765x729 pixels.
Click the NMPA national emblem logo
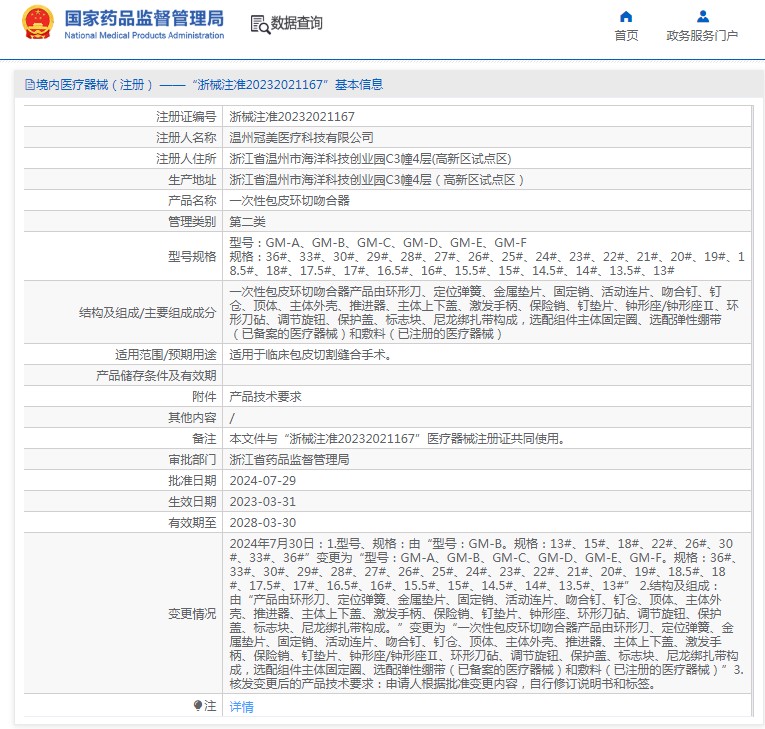pos(38,22)
